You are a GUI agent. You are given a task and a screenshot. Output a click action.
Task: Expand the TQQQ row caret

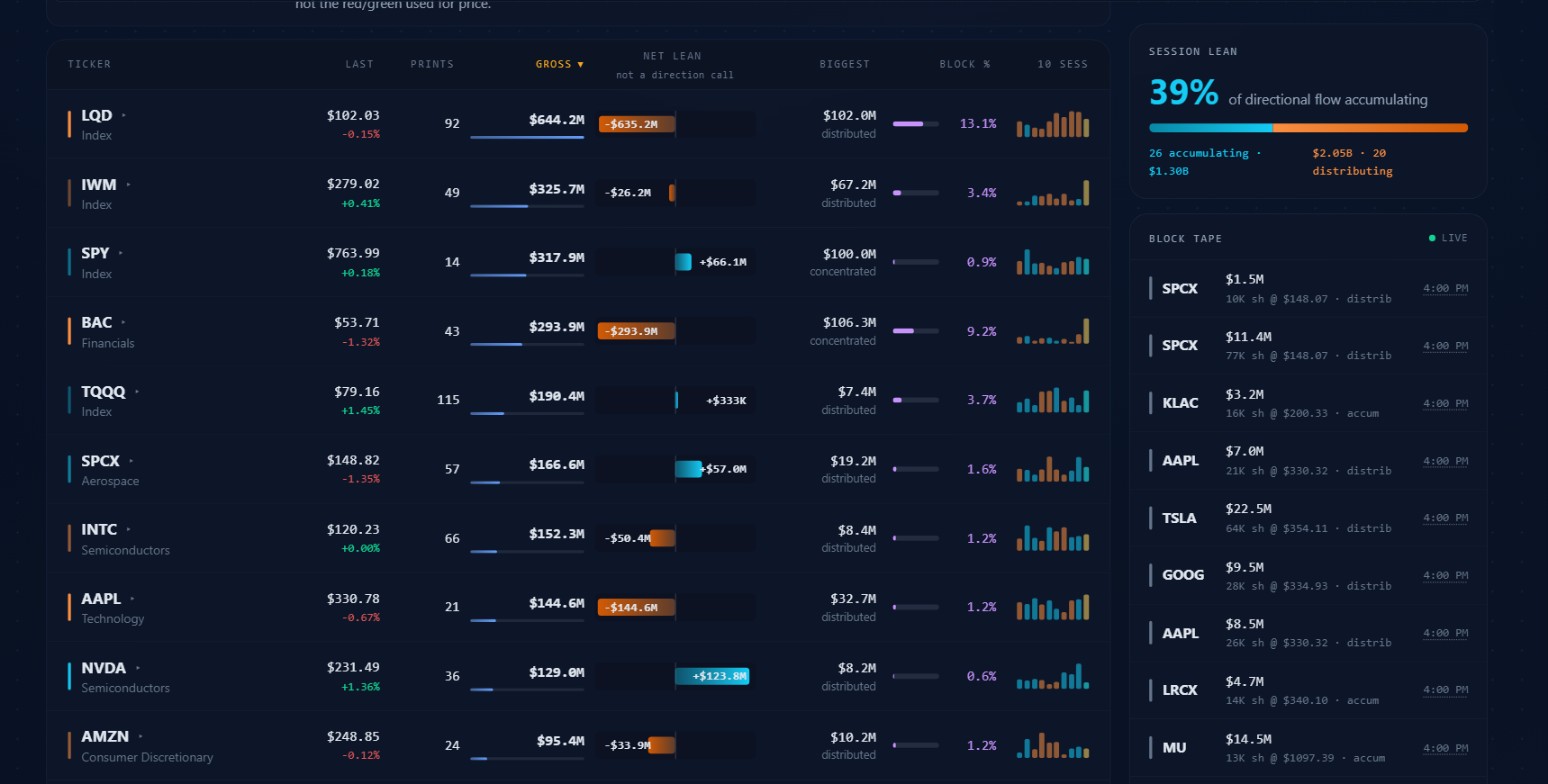(x=137, y=392)
